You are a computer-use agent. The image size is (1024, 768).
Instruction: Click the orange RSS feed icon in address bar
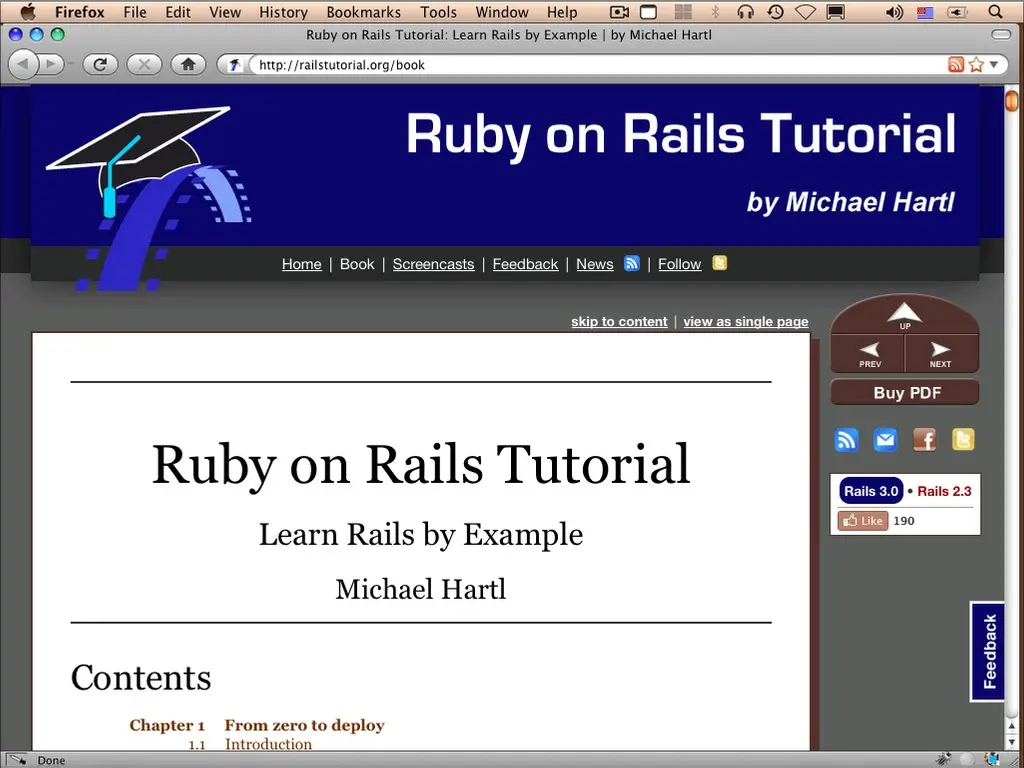tap(956, 64)
